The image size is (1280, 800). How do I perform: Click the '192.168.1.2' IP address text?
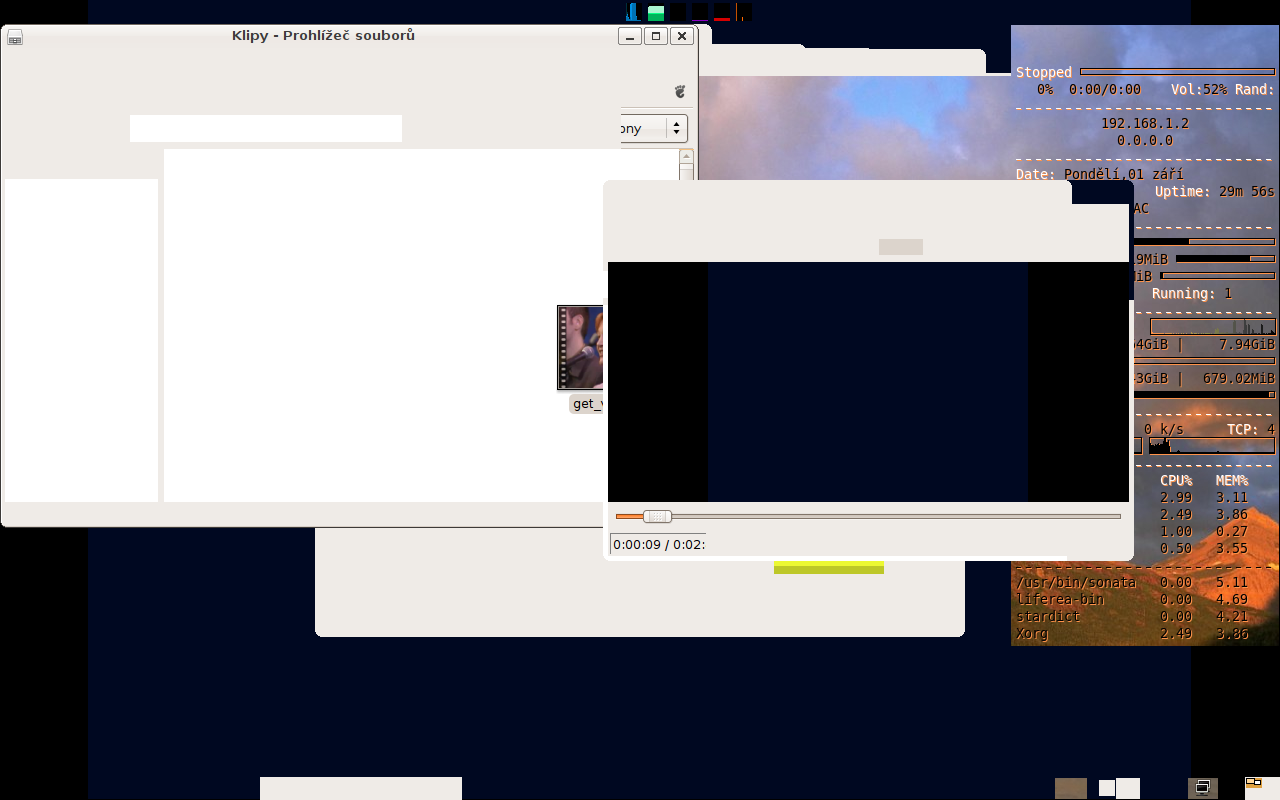(1145, 123)
